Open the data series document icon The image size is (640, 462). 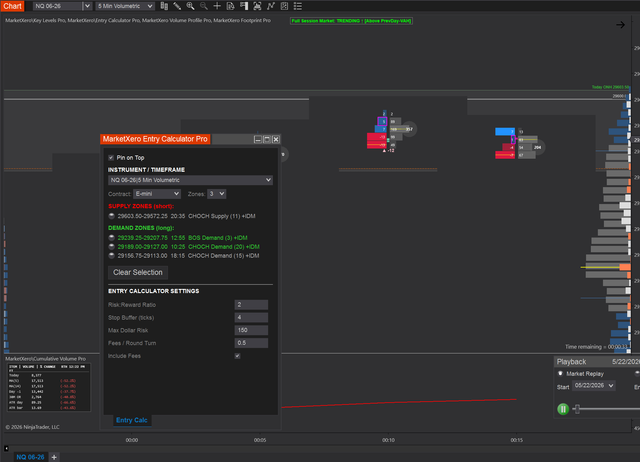(231, 6)
